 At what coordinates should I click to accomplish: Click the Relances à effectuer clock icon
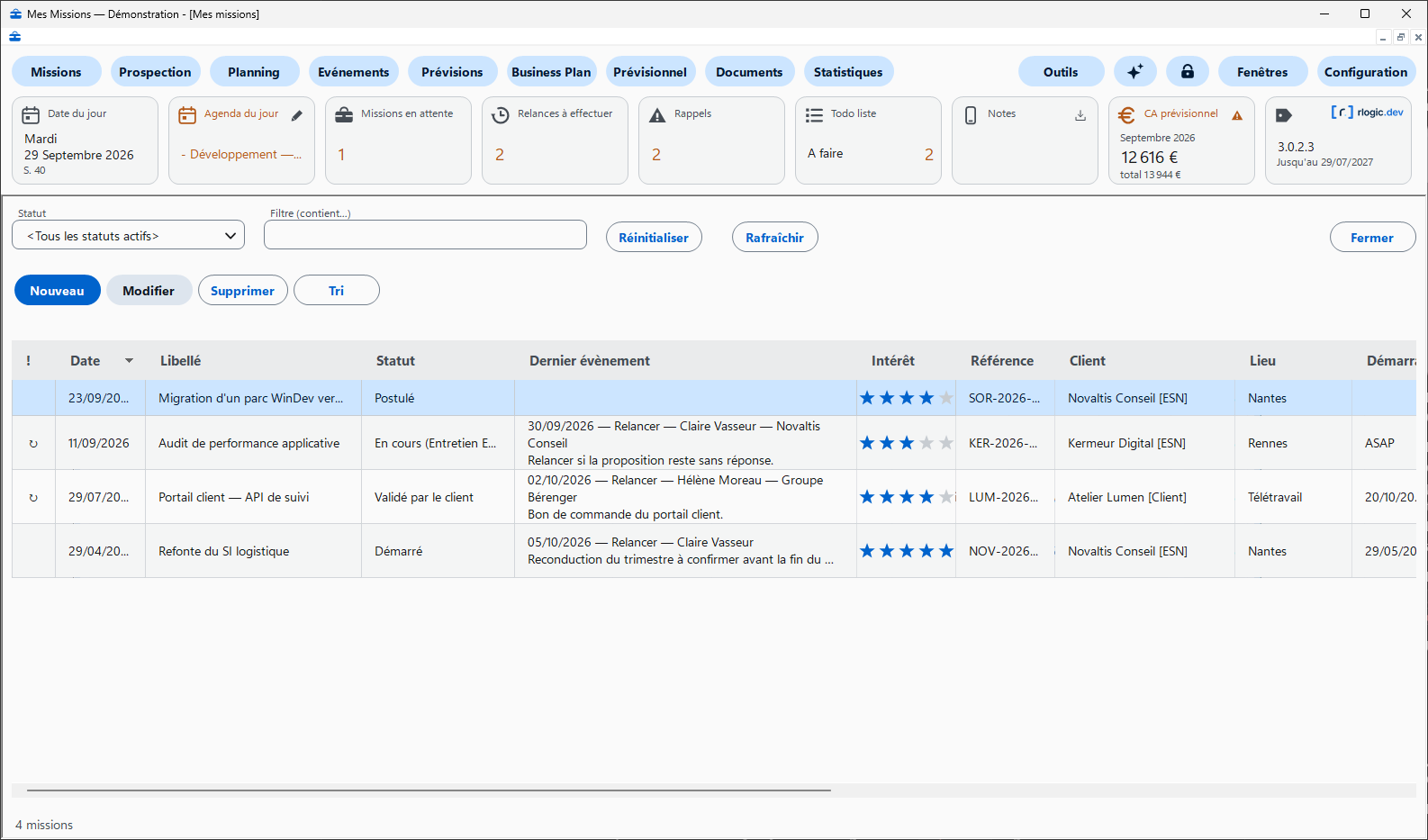[501, 115]
